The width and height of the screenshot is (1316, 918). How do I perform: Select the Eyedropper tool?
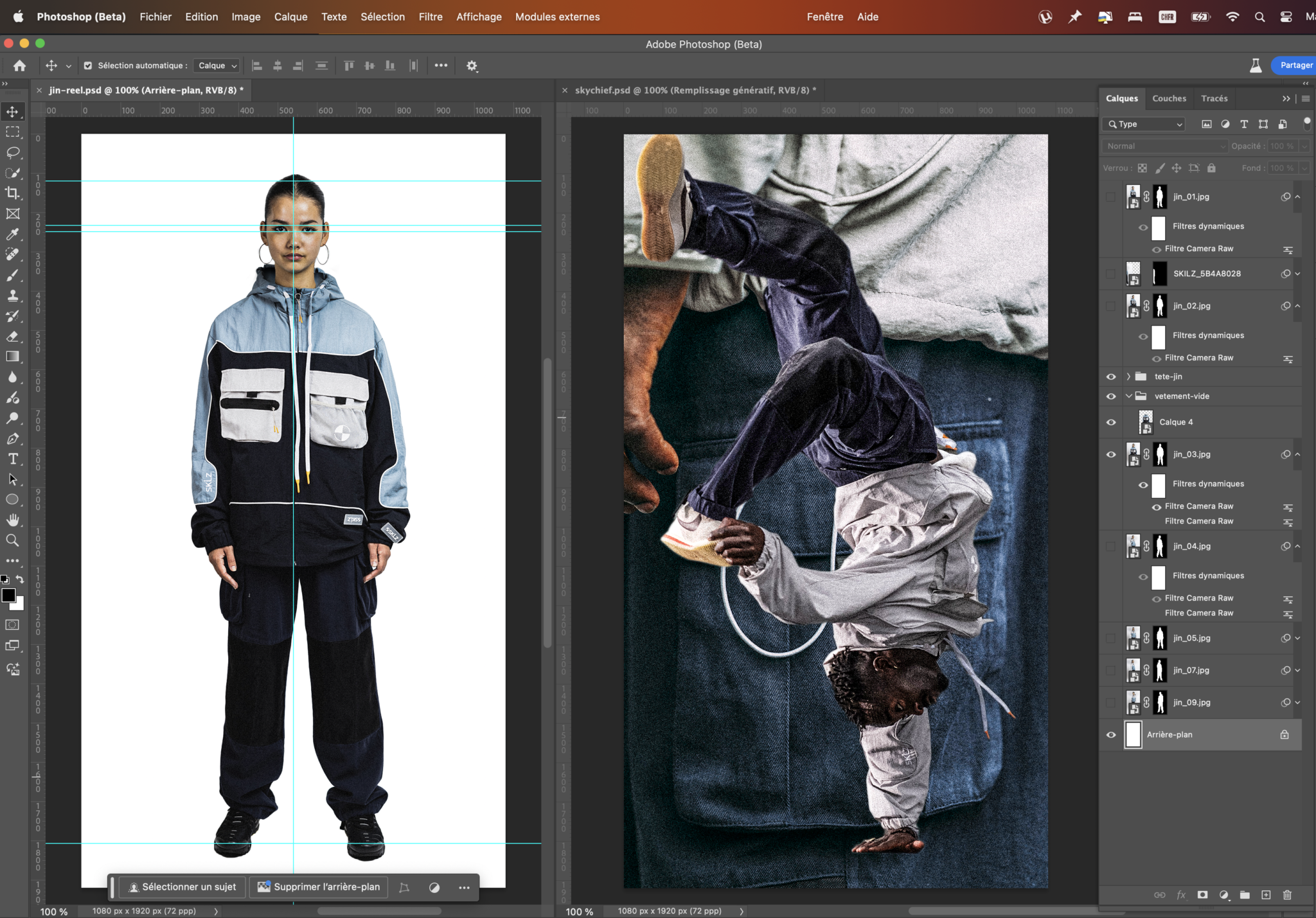click(x=12, y=234)
